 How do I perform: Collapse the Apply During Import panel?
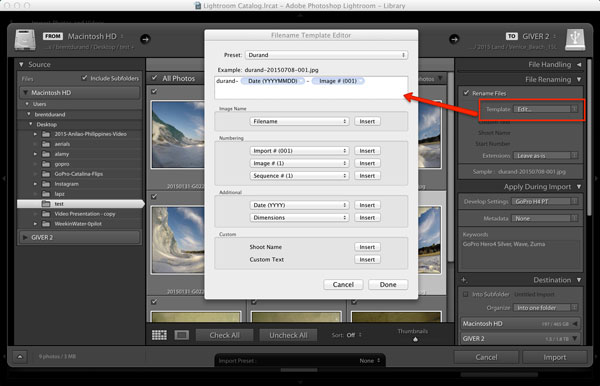579,187
